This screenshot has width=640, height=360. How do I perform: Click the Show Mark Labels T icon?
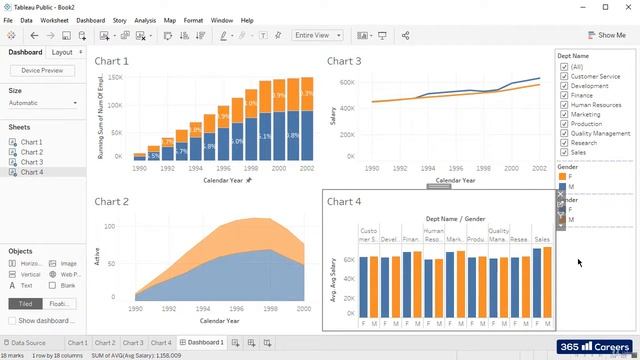[x=263, y=36]
